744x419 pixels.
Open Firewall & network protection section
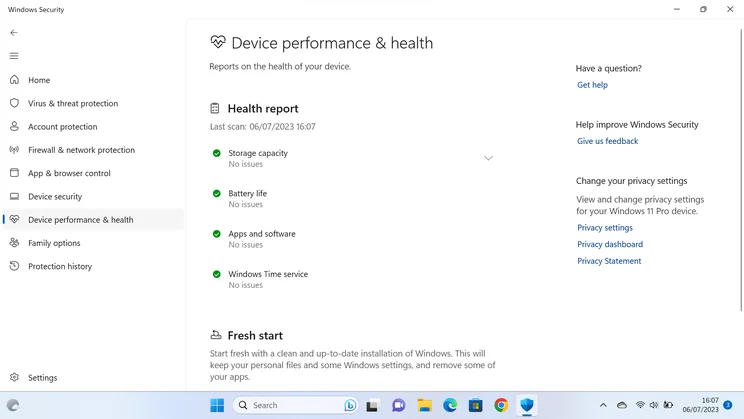pos(93,149)
